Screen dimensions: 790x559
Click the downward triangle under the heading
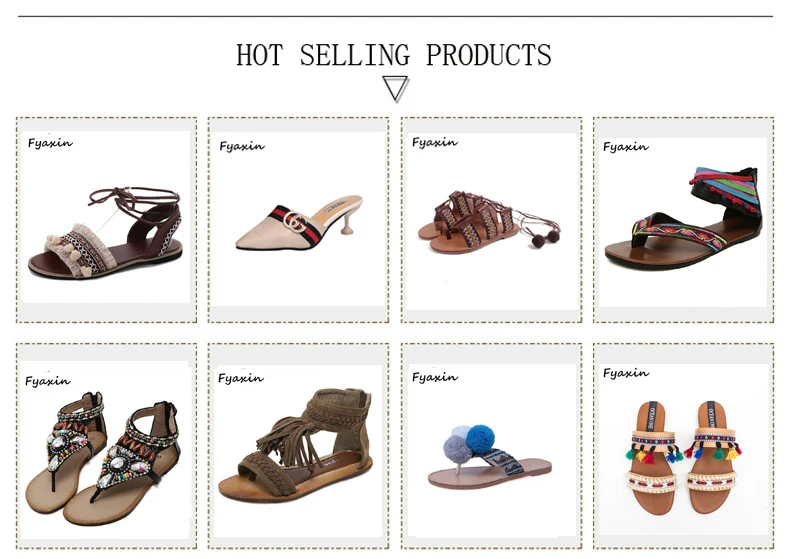(396, 89)
